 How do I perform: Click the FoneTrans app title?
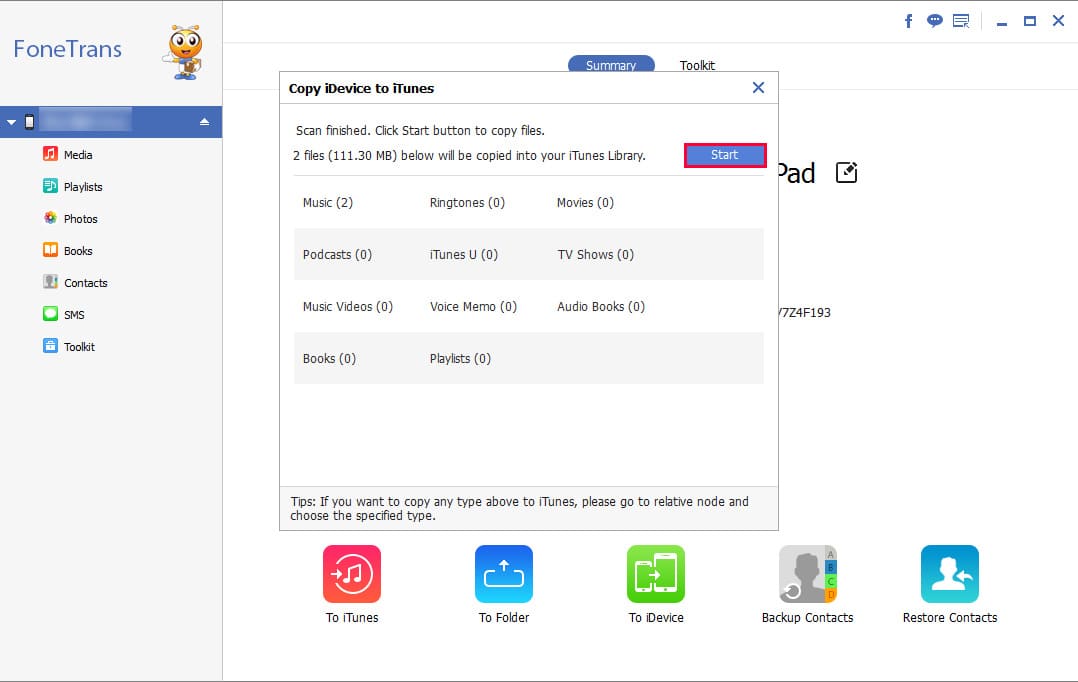click(67, 49)
